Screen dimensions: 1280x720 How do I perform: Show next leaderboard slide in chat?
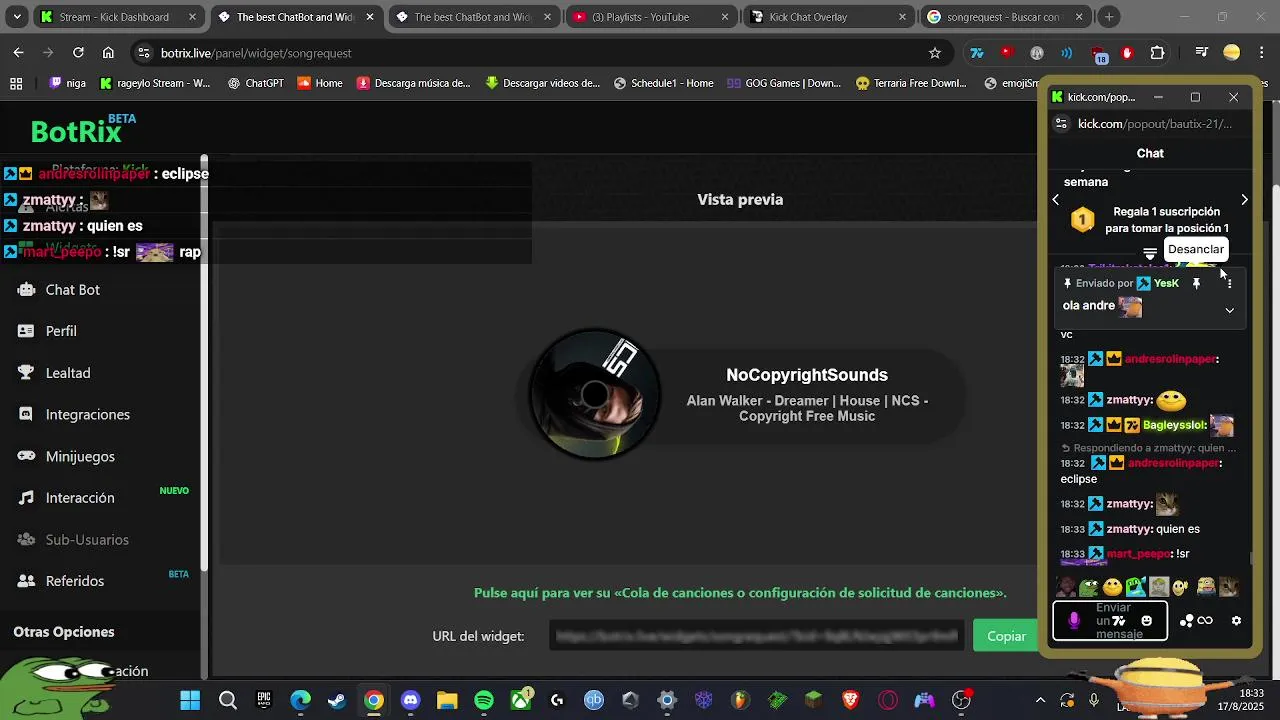coord(1244,200)
